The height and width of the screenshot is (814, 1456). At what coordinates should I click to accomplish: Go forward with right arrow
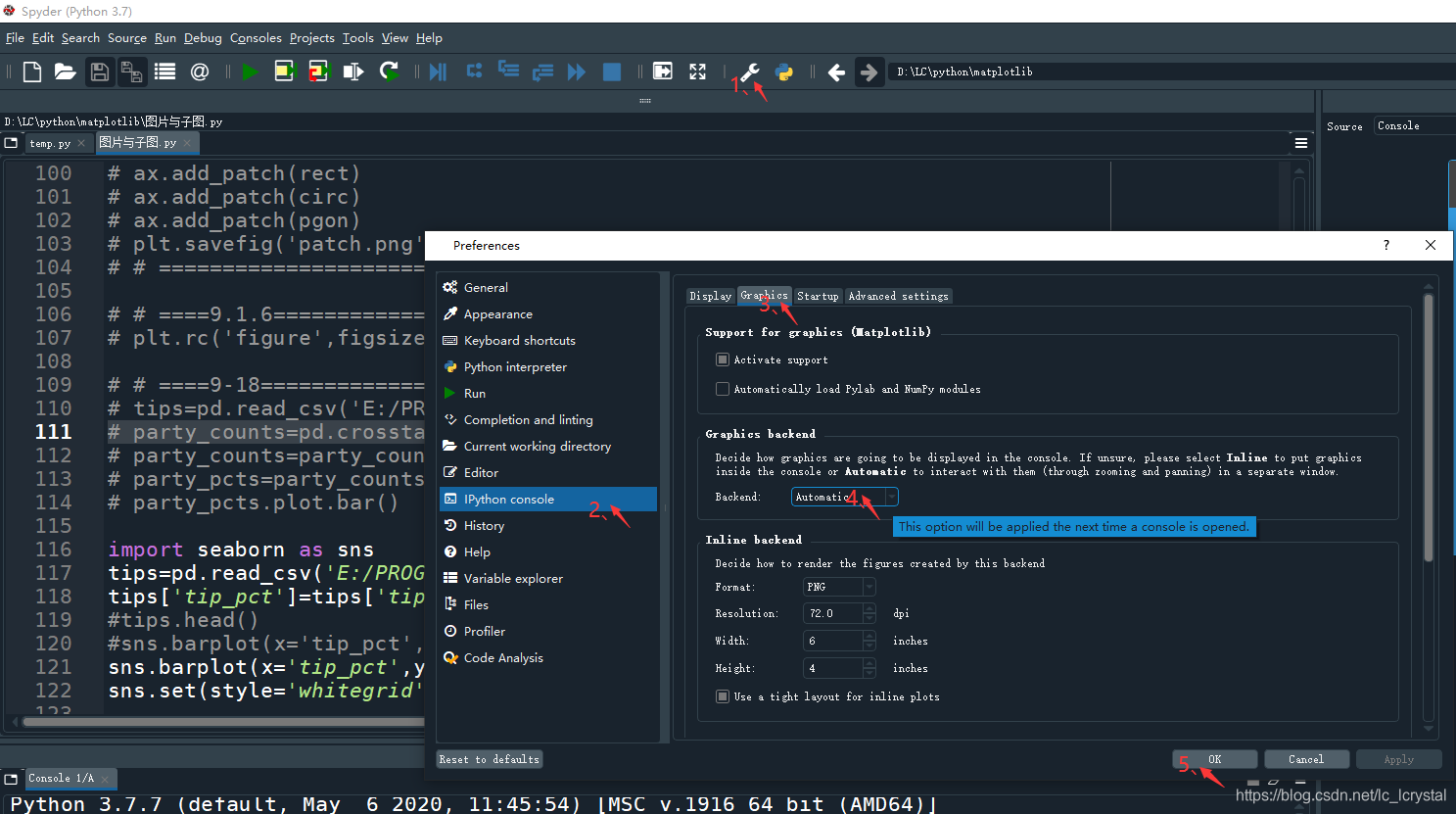point(869,72)
